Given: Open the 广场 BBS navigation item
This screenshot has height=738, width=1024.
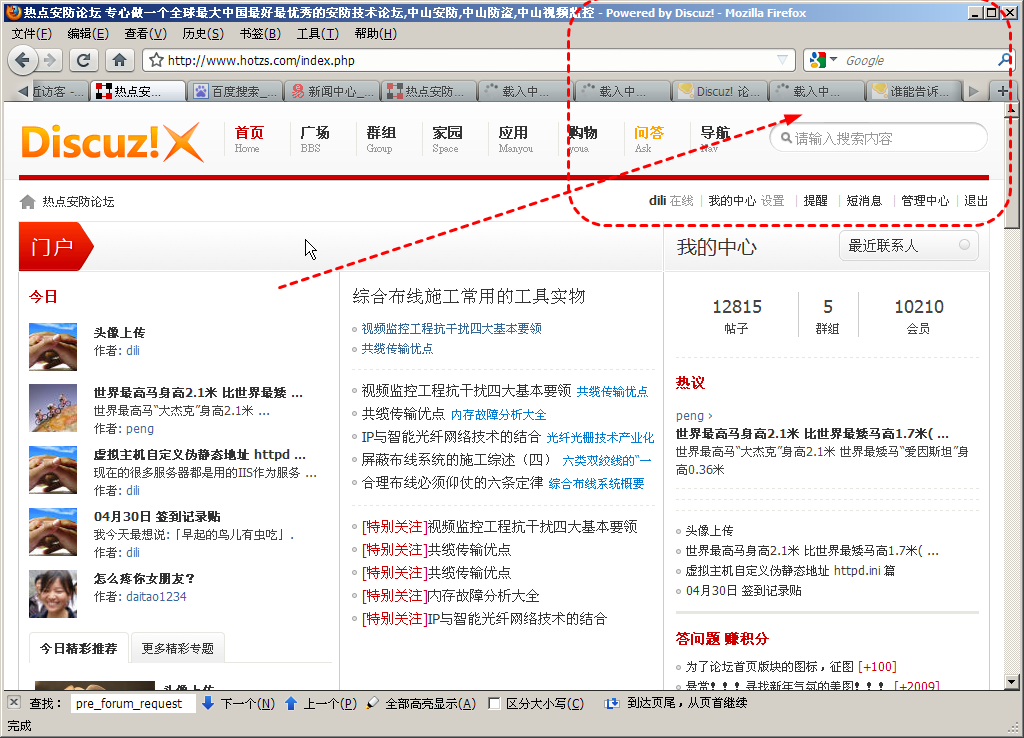Looking at the screenshot, I should [x=314, y=138].
